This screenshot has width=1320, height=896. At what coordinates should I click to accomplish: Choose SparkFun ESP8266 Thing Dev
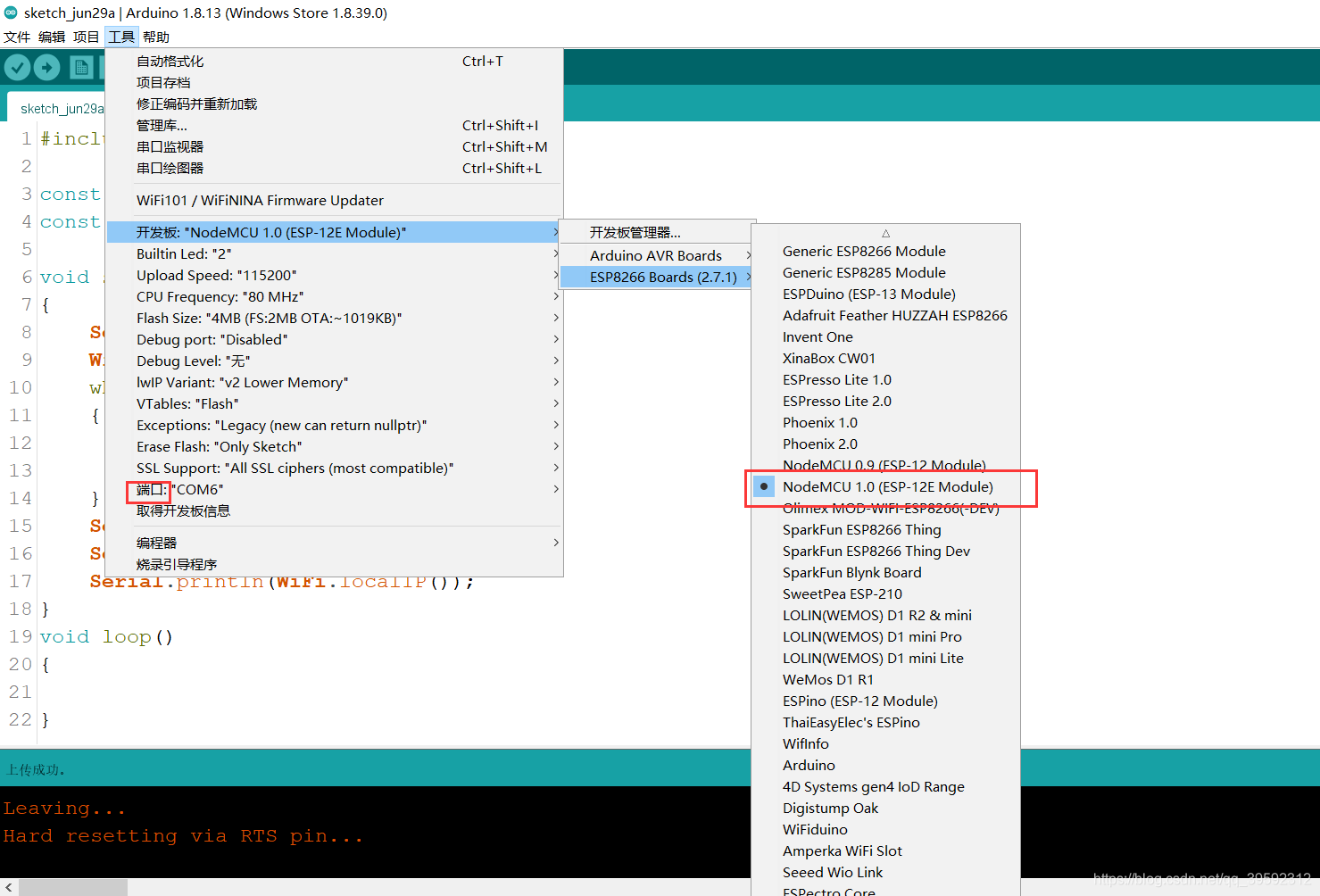885,551
